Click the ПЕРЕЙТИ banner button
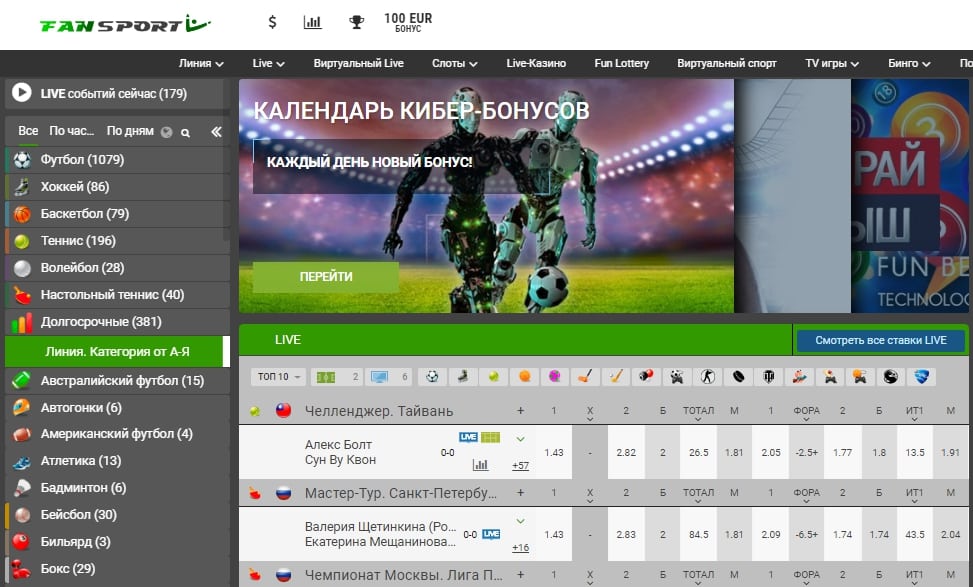This screenshot has width=973, height=587. [x=326, y=277]
